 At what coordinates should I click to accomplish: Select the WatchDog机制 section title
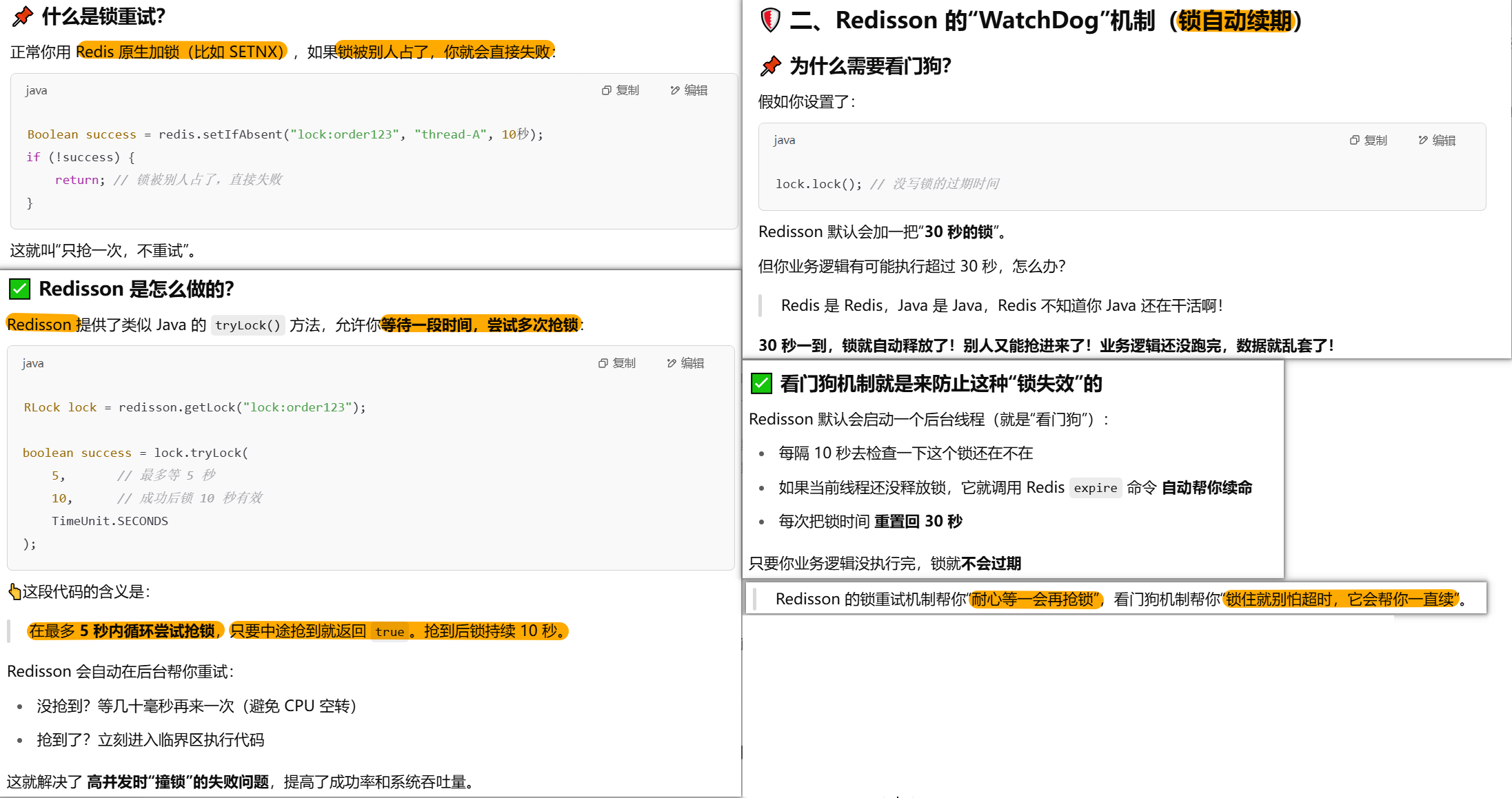pos(1046,21)
